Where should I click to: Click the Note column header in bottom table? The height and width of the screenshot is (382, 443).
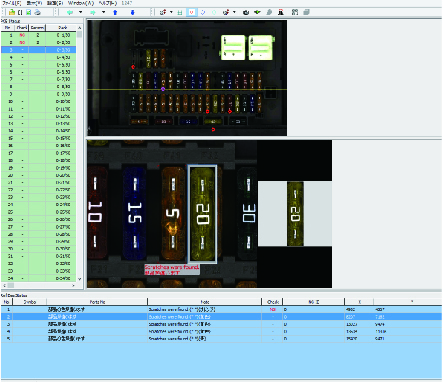(204, 302)
